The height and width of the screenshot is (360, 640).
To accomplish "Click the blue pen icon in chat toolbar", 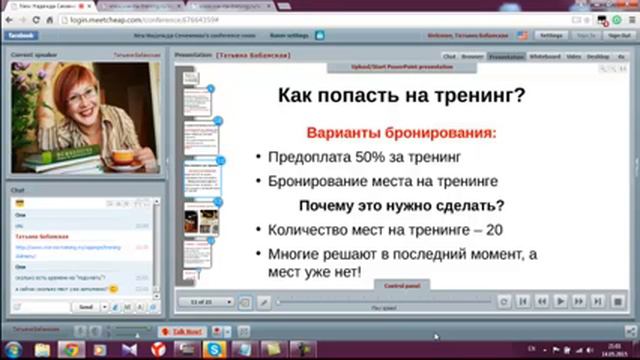I will click(x=116, y=307).
